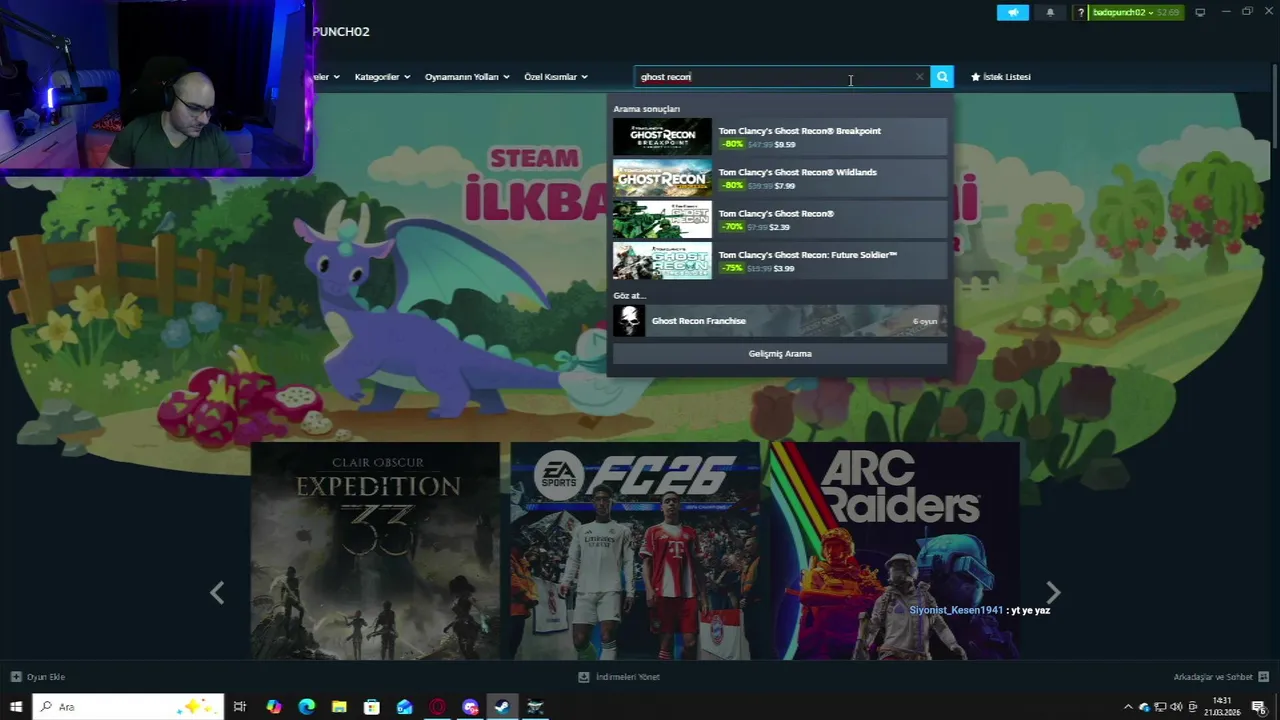The width and height of the screenshot is (1280, 720).
Task: Click the Future Soldier game thumbnail
Action: tap(662, 261)
